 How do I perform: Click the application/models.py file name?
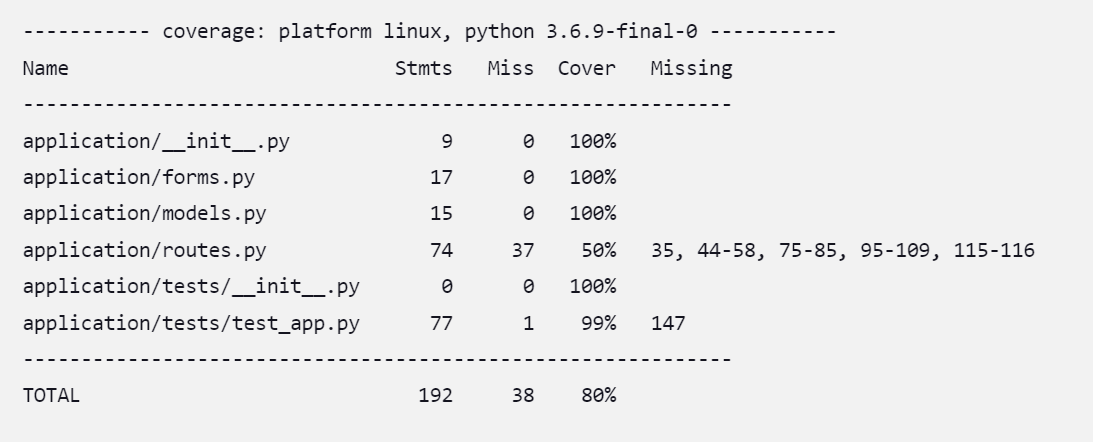coord(144,214)
